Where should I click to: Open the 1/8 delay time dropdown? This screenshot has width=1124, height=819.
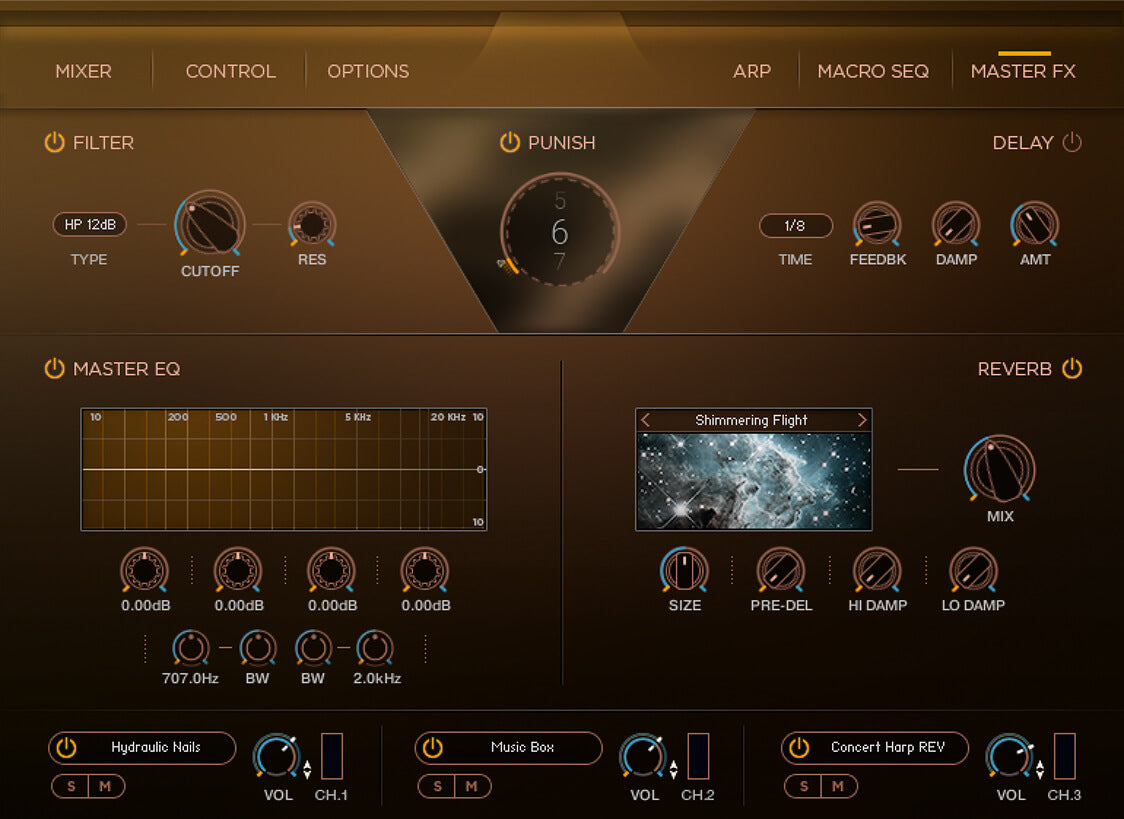coord(795,226)
